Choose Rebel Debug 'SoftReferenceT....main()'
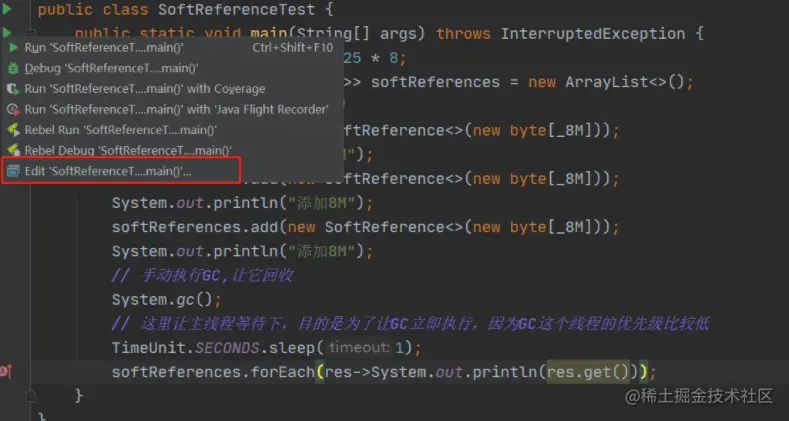 pos(172,150)
